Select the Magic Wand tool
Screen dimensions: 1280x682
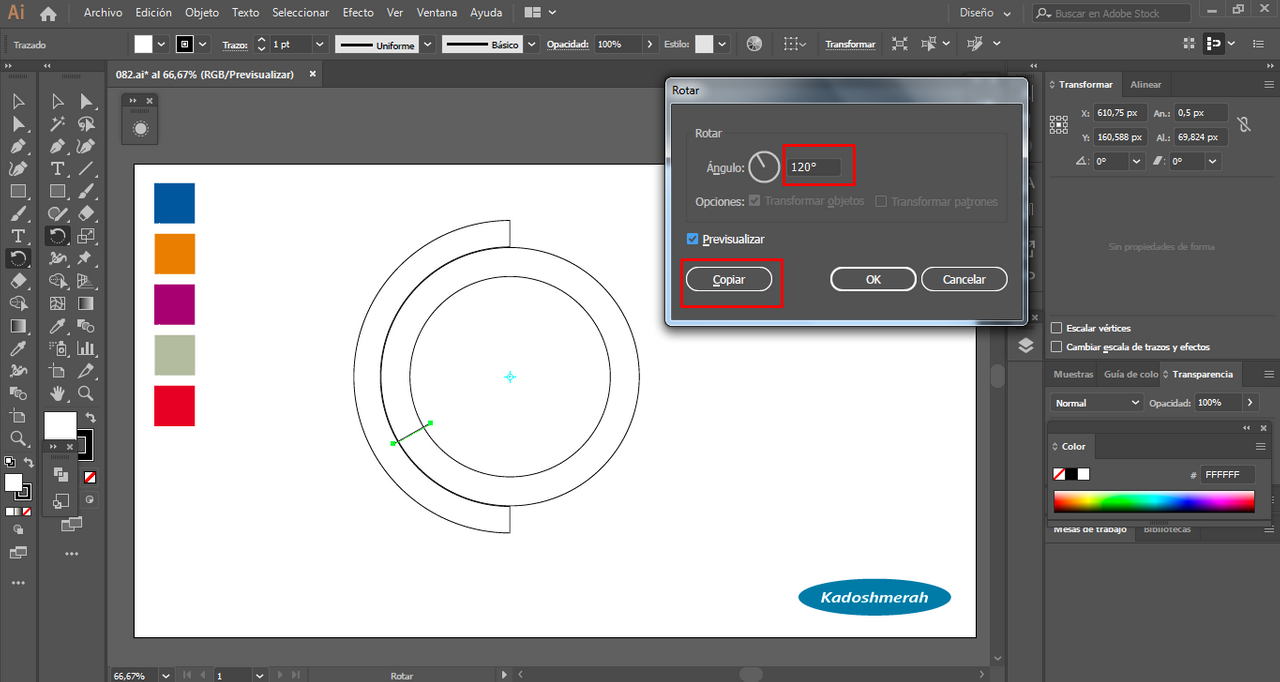pos(58,124)
